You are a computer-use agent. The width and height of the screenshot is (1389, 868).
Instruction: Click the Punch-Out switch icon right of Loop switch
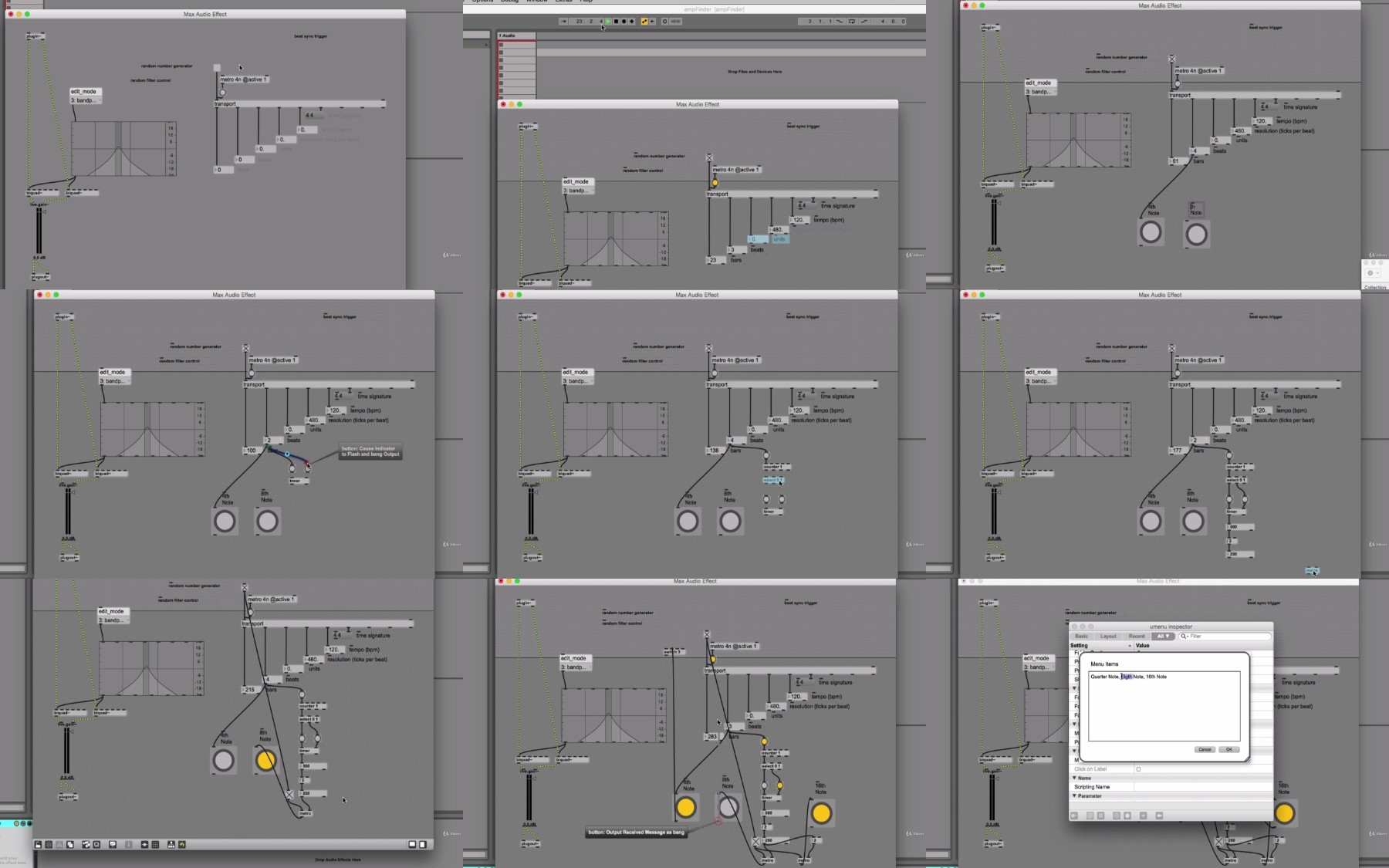tap(864, 22)
